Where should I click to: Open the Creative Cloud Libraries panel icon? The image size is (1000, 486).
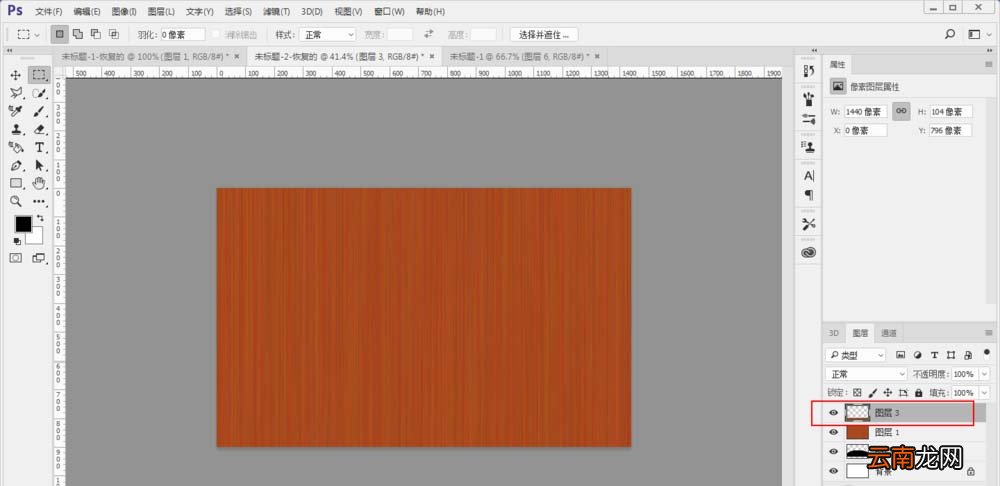[x=809, y=253]
